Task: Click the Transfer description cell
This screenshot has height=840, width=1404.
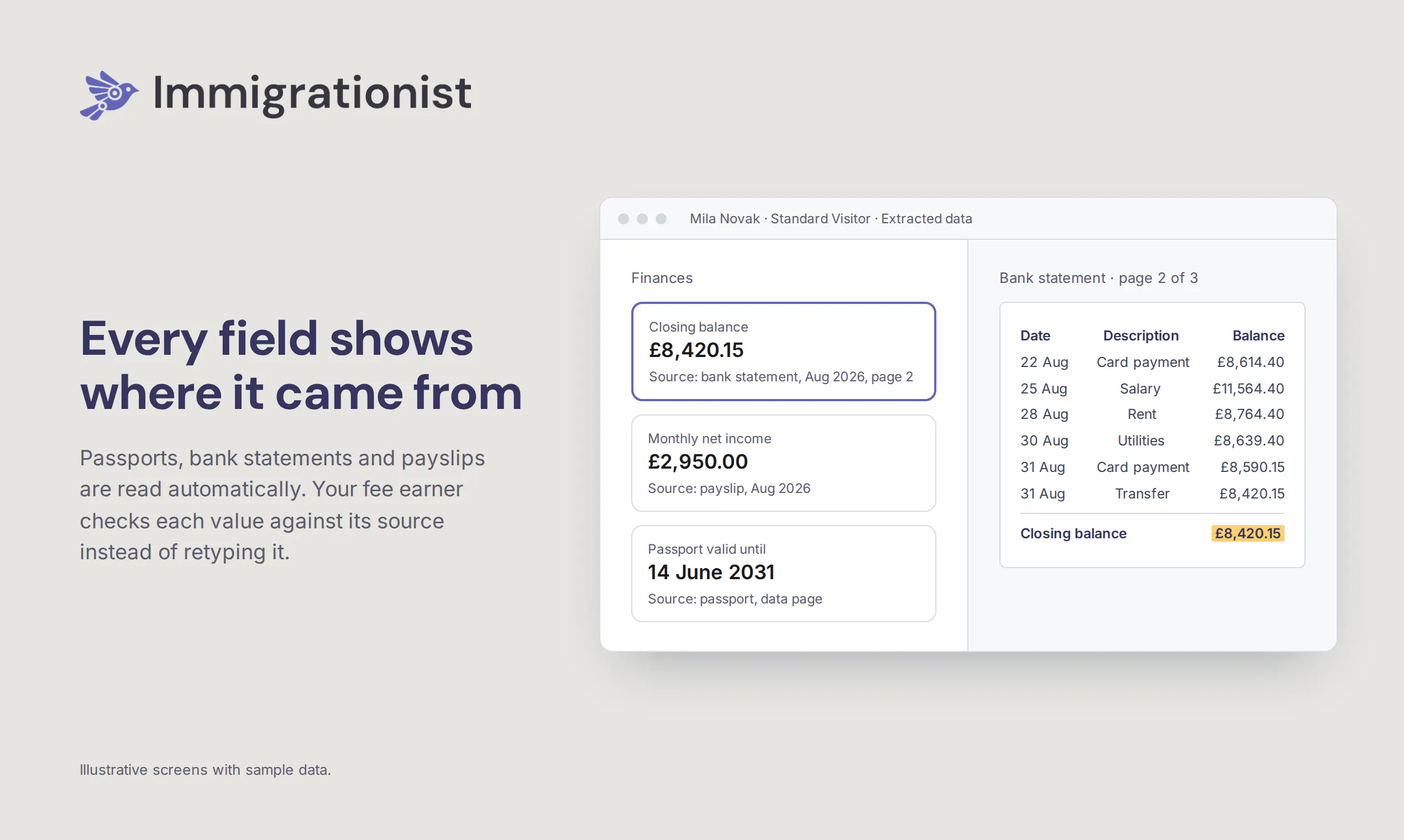Action: coord(1142,494)
